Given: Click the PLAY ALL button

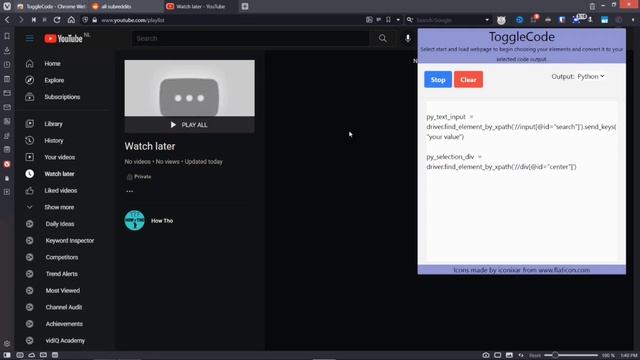Looking at the screenshot, I should tap(189, 125).
